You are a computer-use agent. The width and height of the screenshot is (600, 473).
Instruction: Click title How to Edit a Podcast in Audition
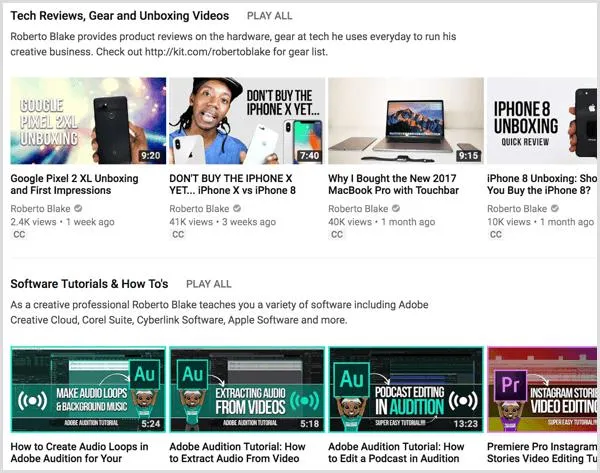(396, 452)
